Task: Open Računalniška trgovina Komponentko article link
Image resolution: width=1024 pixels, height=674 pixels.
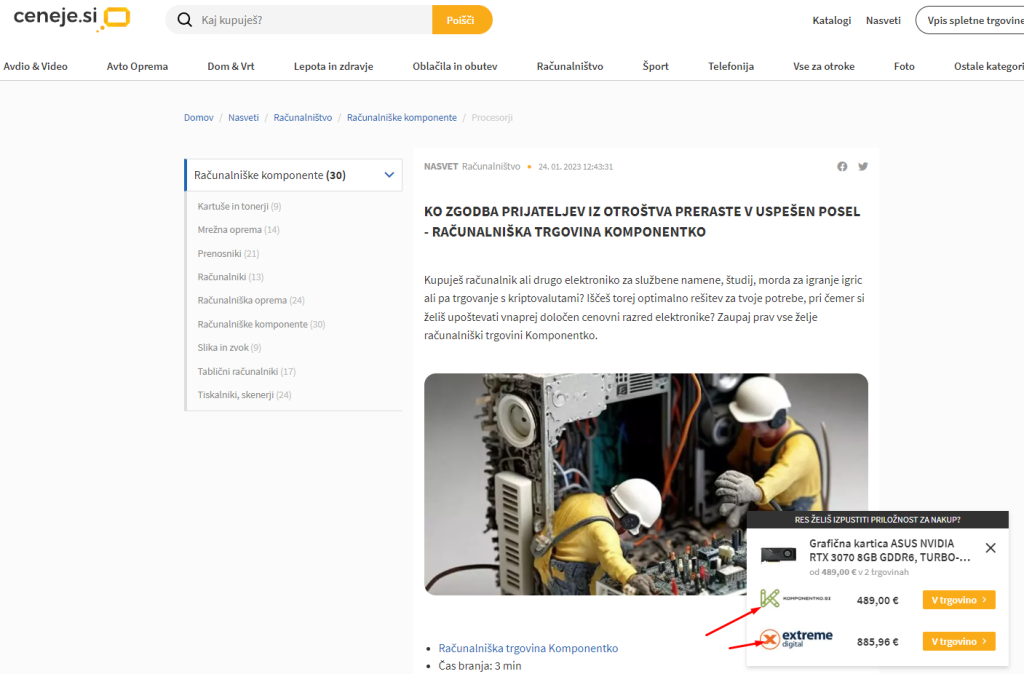Action: 528,648
